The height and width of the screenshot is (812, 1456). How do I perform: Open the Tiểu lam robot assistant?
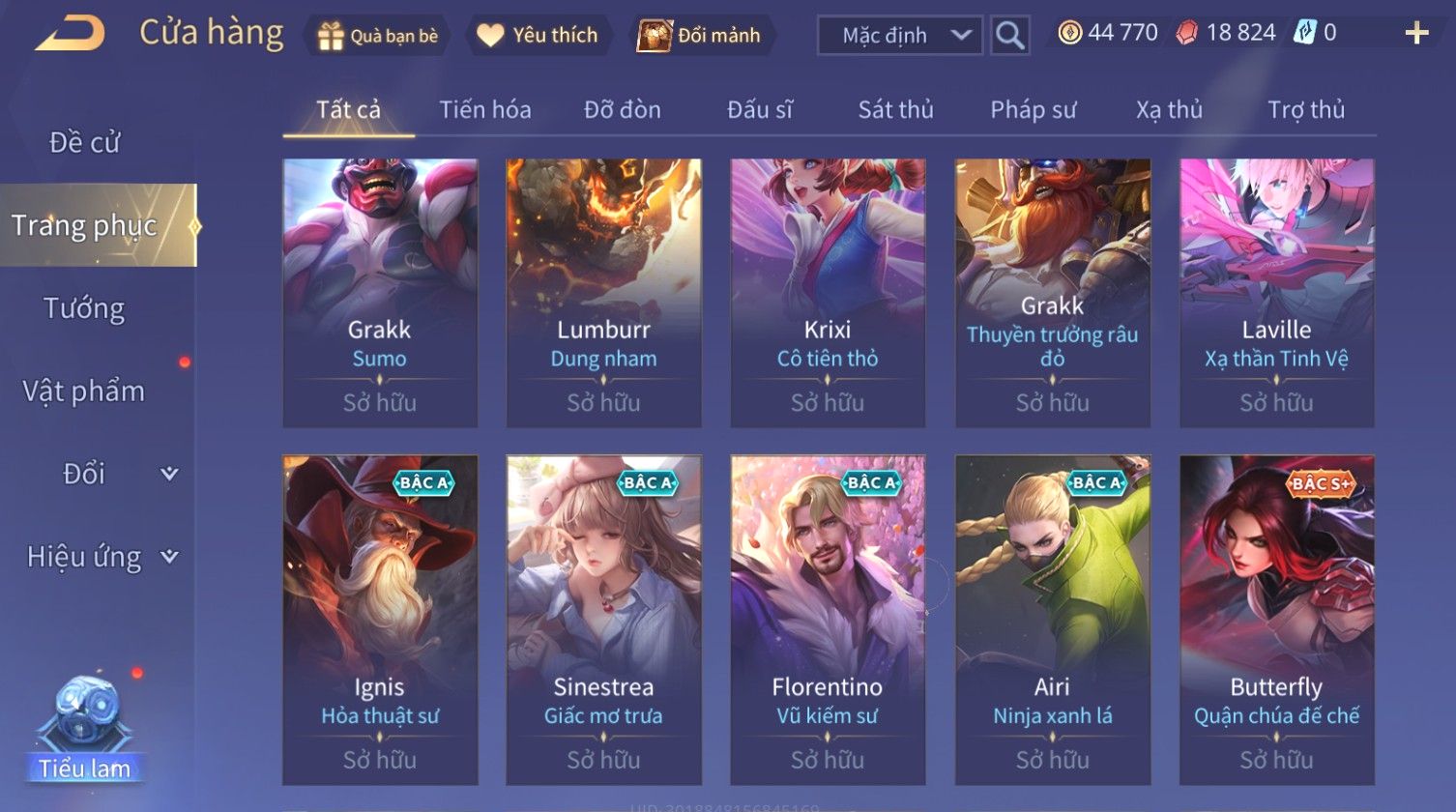[x=84, y=730]
